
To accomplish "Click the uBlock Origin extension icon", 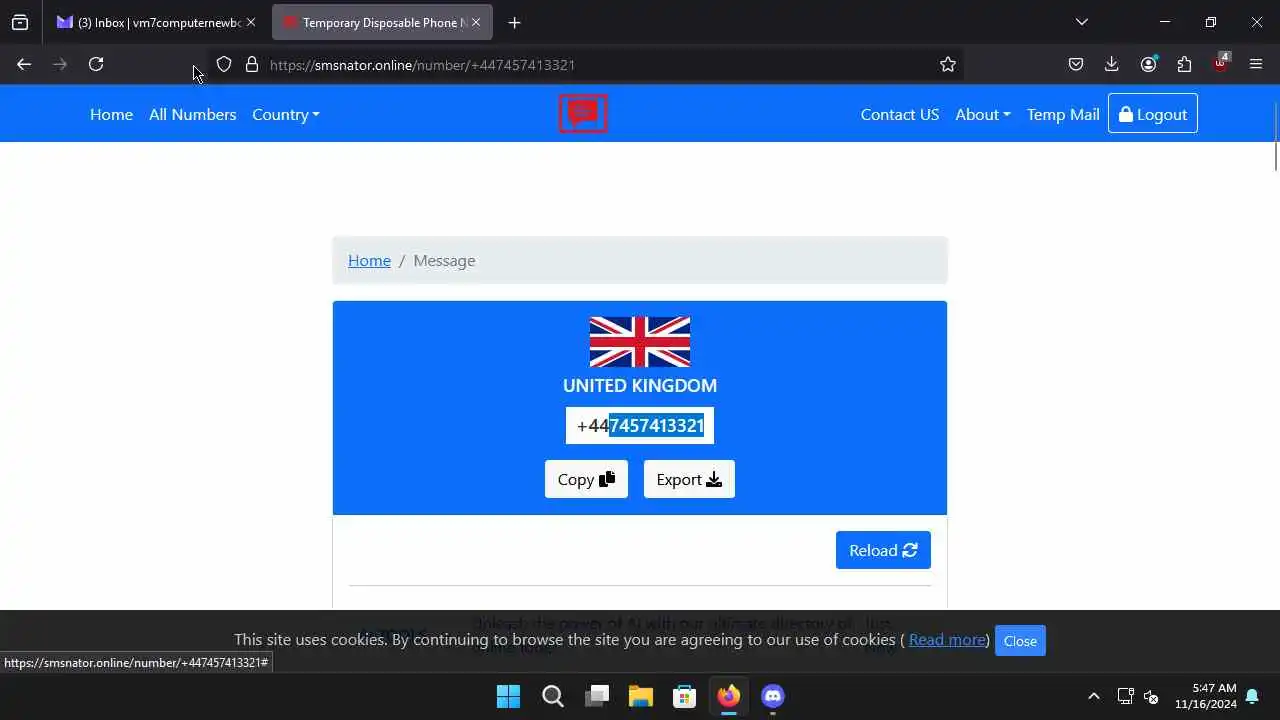I will coord(1220,63).
